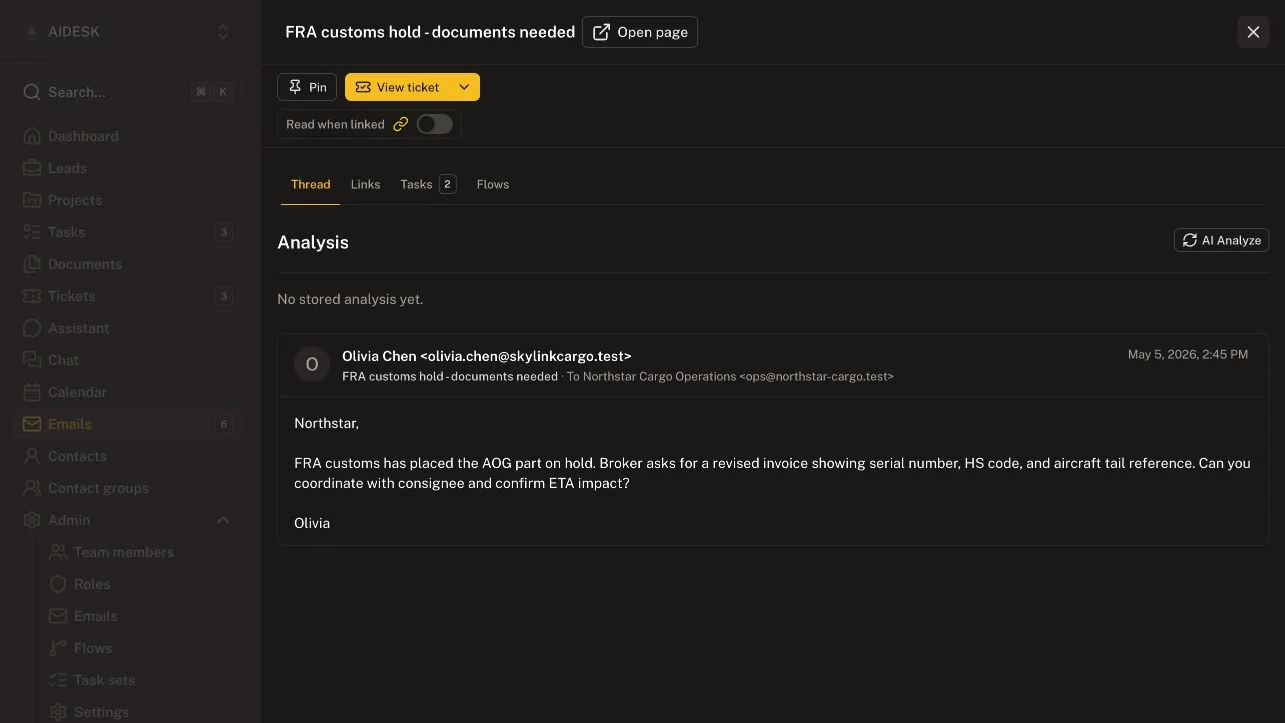
Task: Click the Open page button
Action: click(x=640, y=32)
